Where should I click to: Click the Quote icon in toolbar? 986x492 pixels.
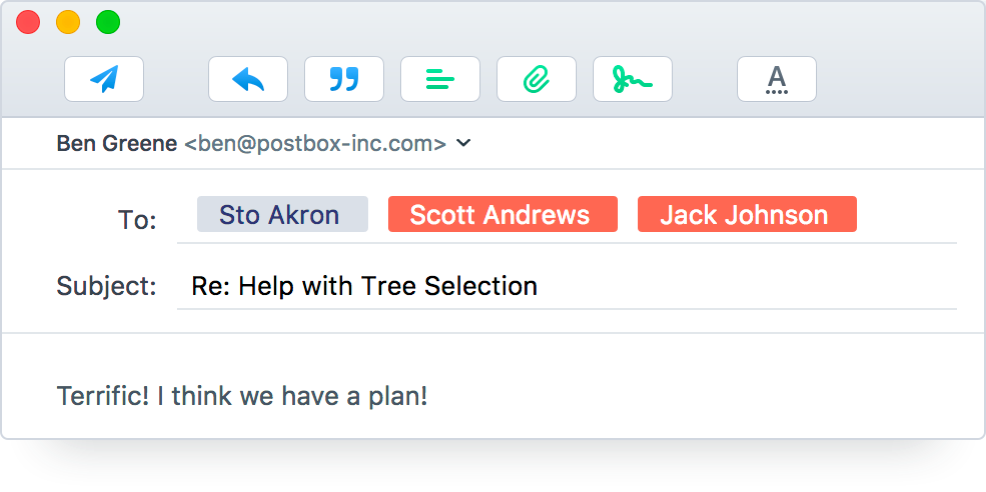coord(344,79)
